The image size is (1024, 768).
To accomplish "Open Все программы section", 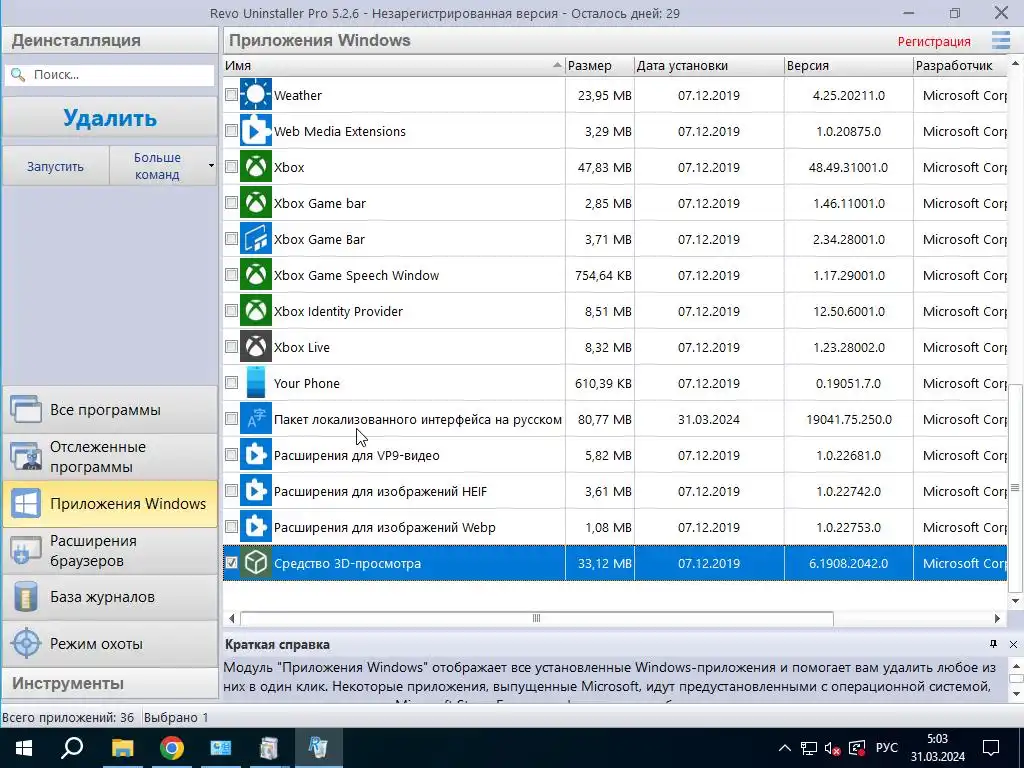I will [x=110, y=410].
